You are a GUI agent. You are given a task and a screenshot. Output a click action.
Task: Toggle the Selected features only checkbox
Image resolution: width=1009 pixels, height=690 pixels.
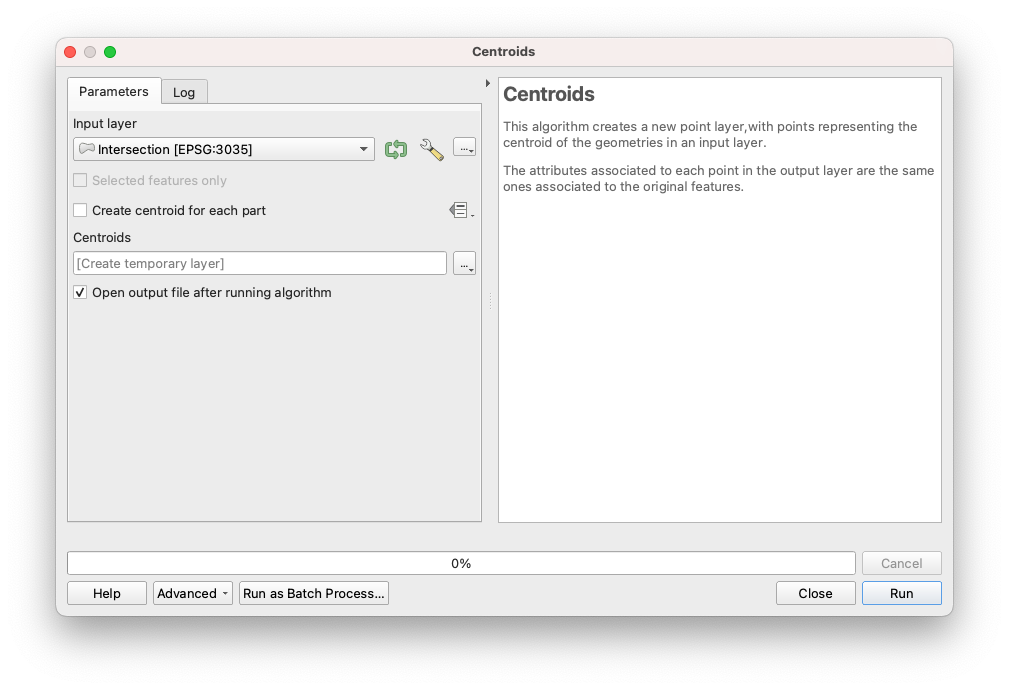(x=80, y=181)
